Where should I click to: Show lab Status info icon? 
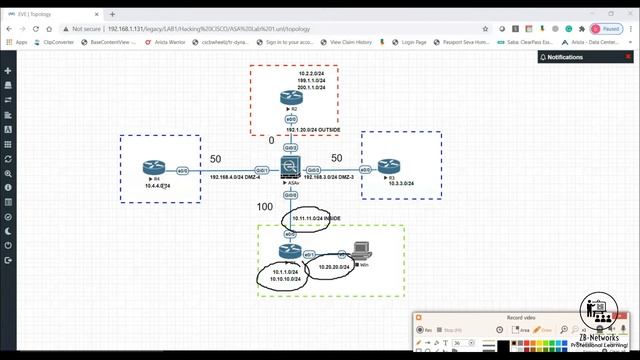coord(8,188)
